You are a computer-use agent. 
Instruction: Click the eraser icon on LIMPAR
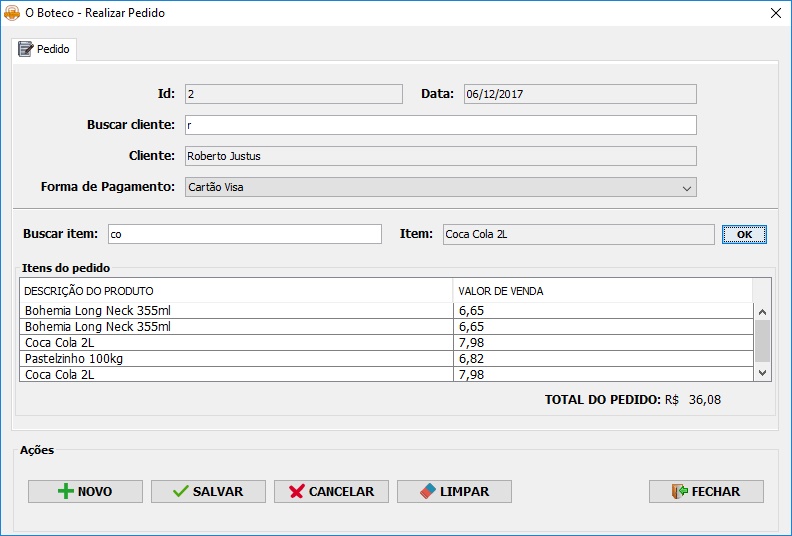(x=428, y=492)
